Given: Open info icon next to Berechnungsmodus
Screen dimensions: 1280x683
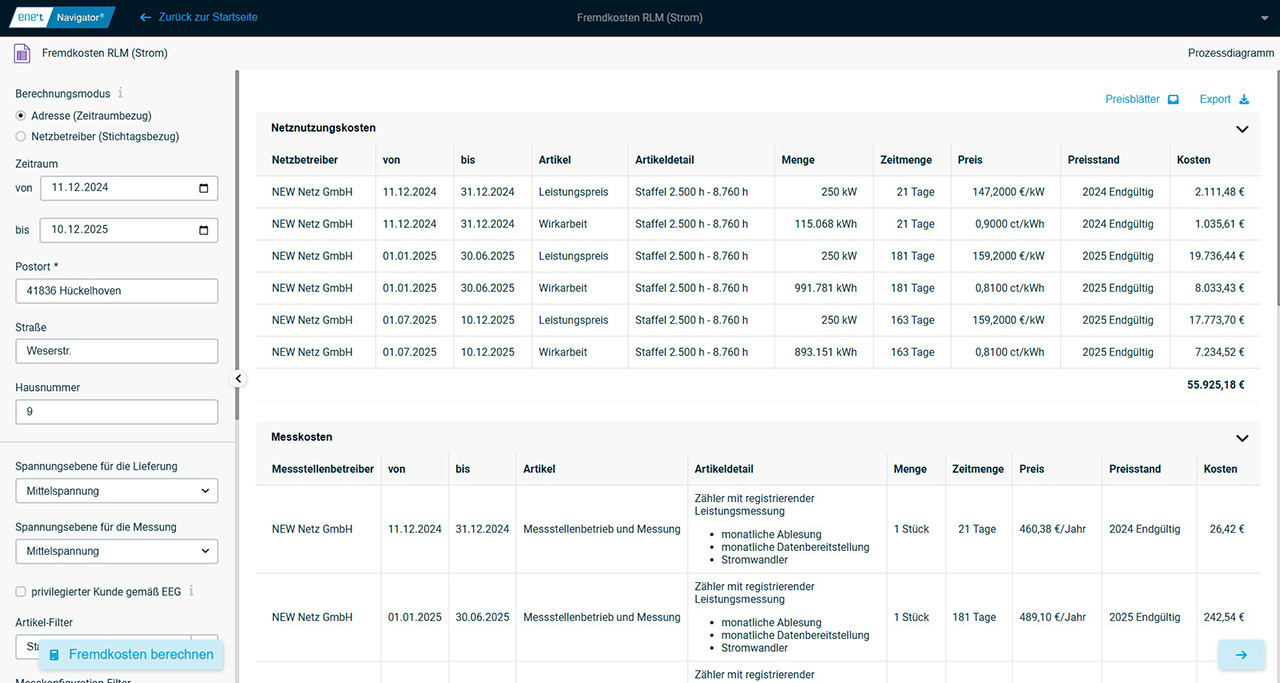Looking at the screenshot, I should click(121, 93).
